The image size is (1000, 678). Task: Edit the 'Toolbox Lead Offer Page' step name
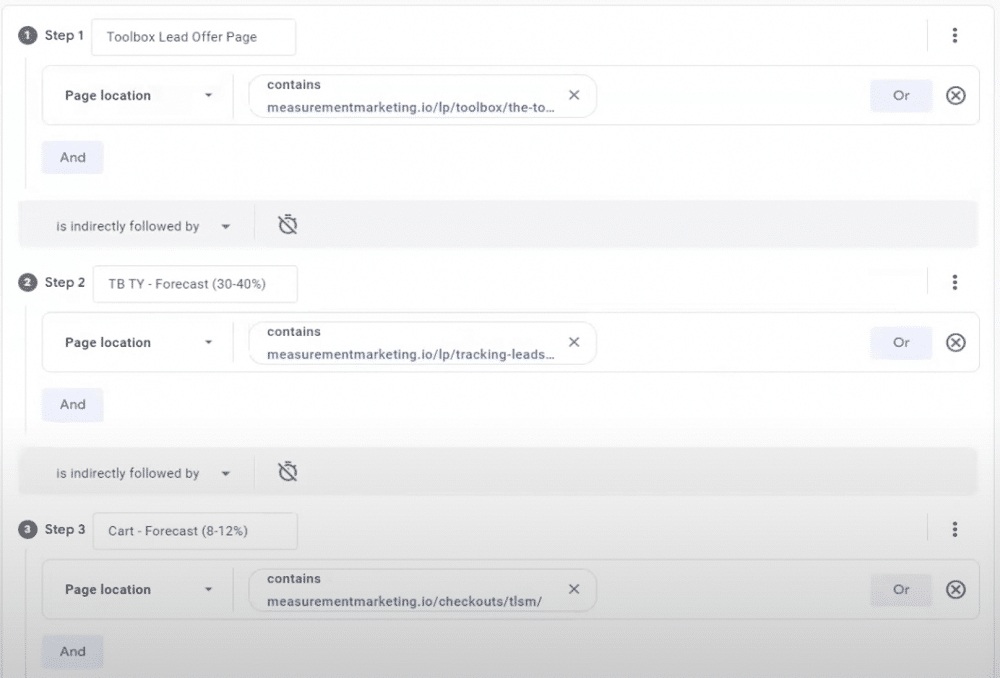click(193, 36)
